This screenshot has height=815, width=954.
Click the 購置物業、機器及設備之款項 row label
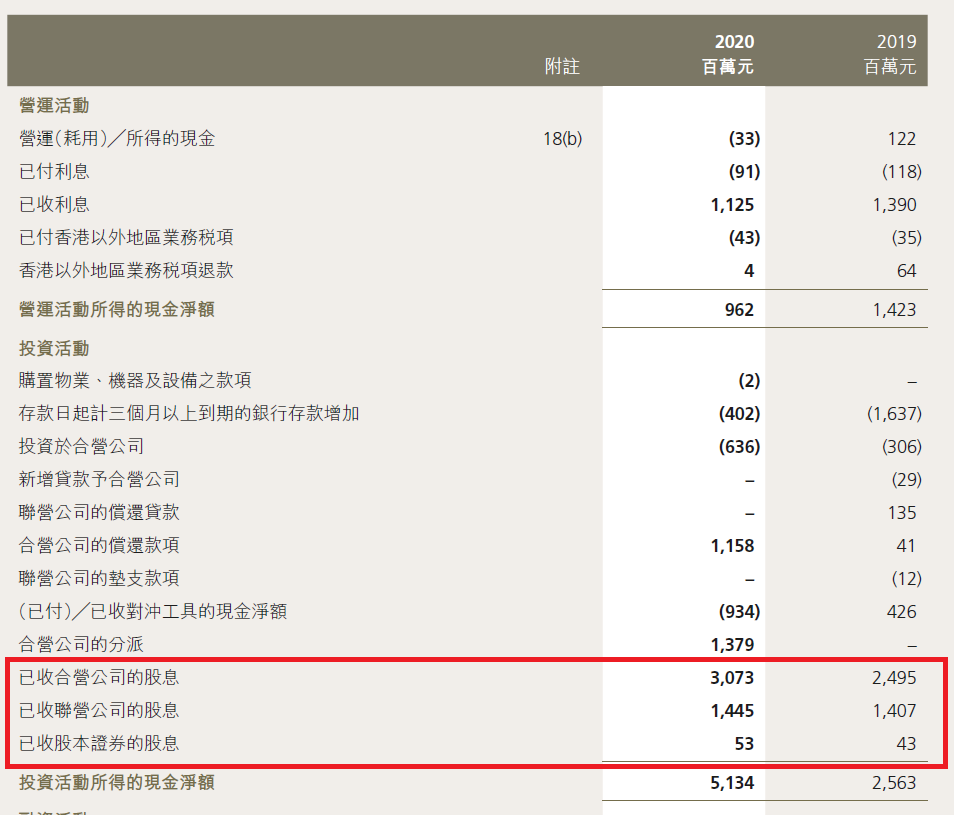point(135,381)
